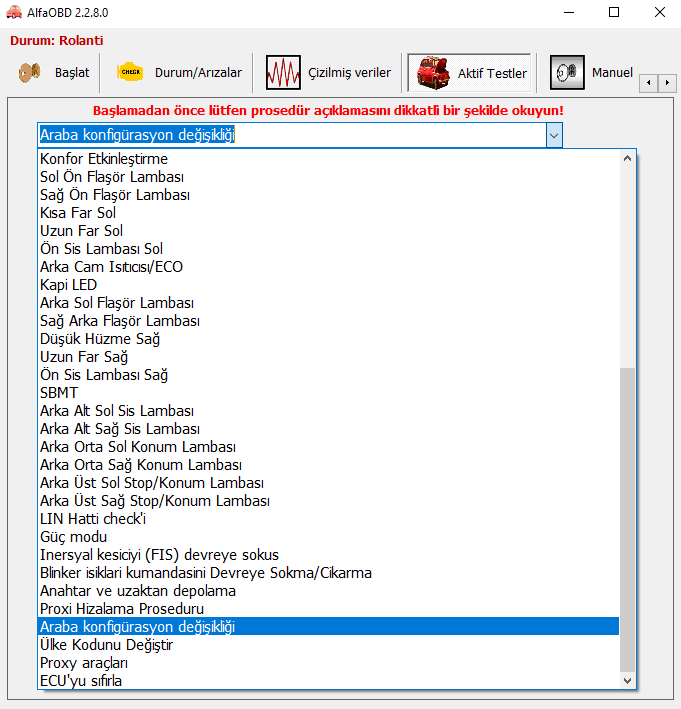Click the Aktif Testler label
The width and height of the screenshot is (681, 709).
(492, 73)
